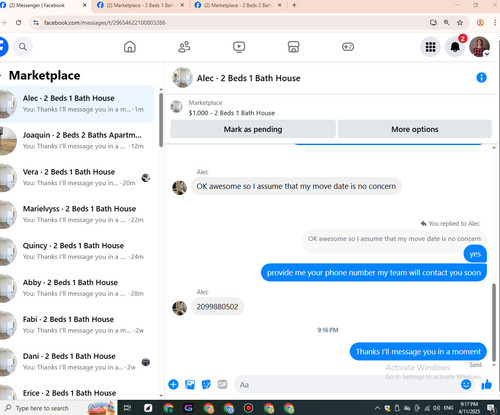500x415 pixels.
Task: Click Alec's avatar beside phone number
Action: (179, 308)
